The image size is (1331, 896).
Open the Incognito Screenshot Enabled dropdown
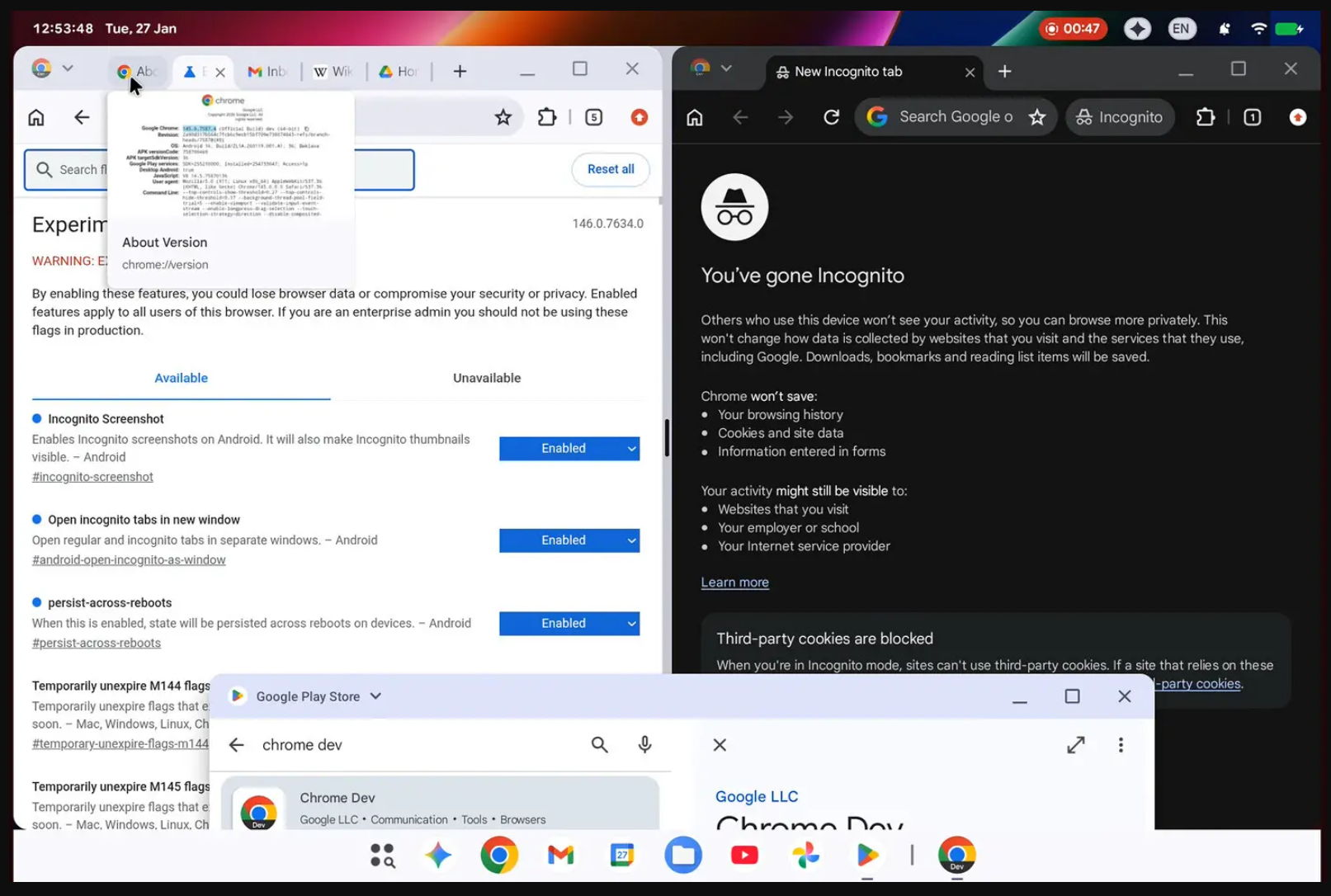pos(569,448)
